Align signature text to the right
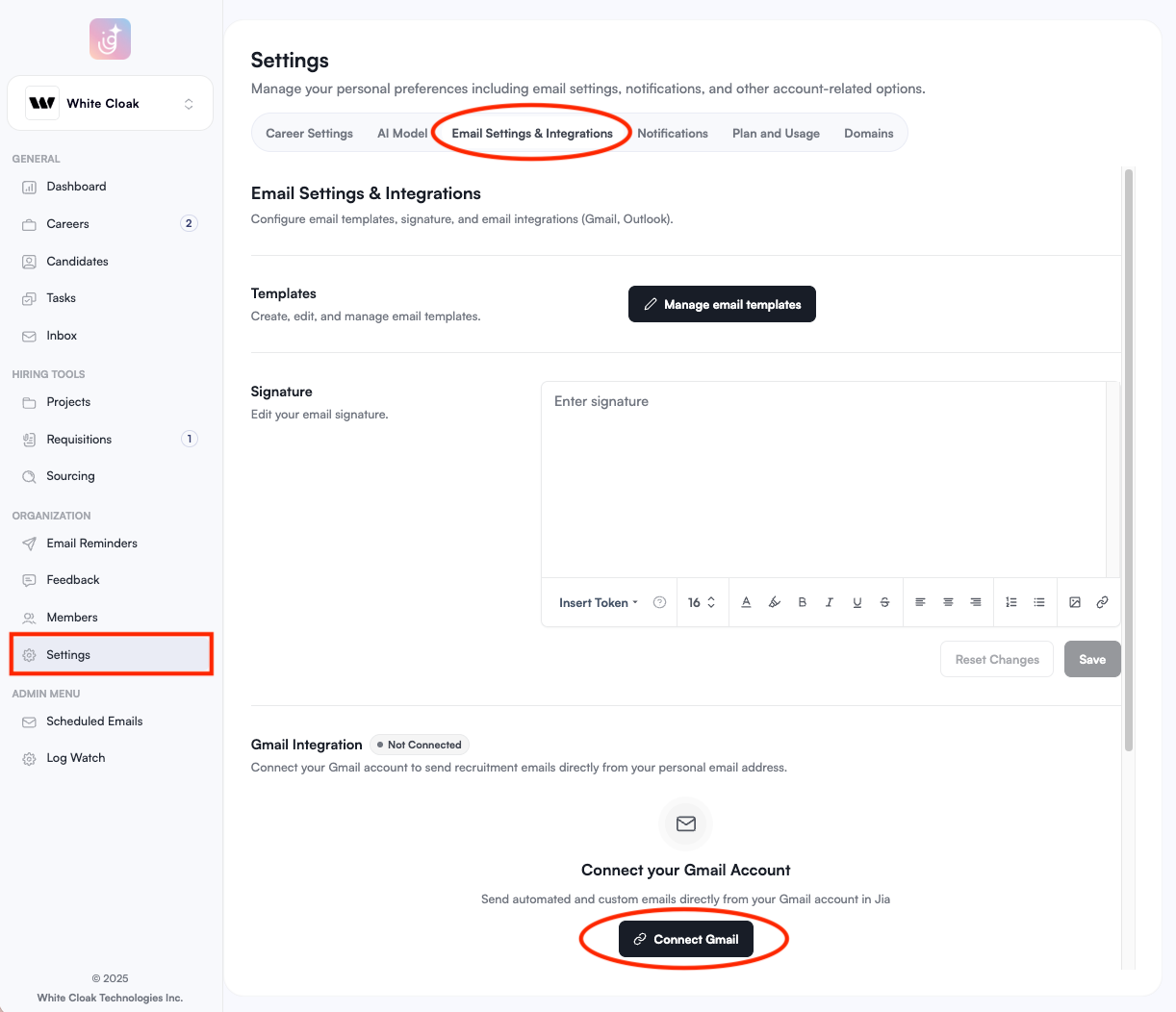Screen dimensions: 1176x1012 pyautogui.click(x=975, y=602)
